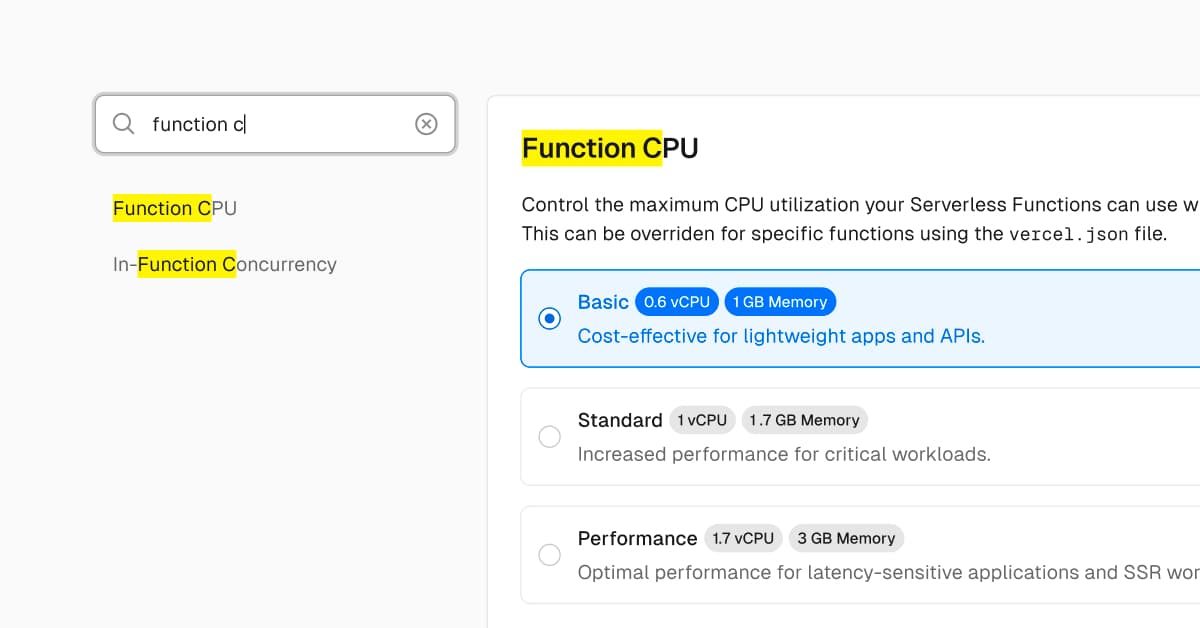Select the Basic radio button
1200x628 pixels.
549,318
